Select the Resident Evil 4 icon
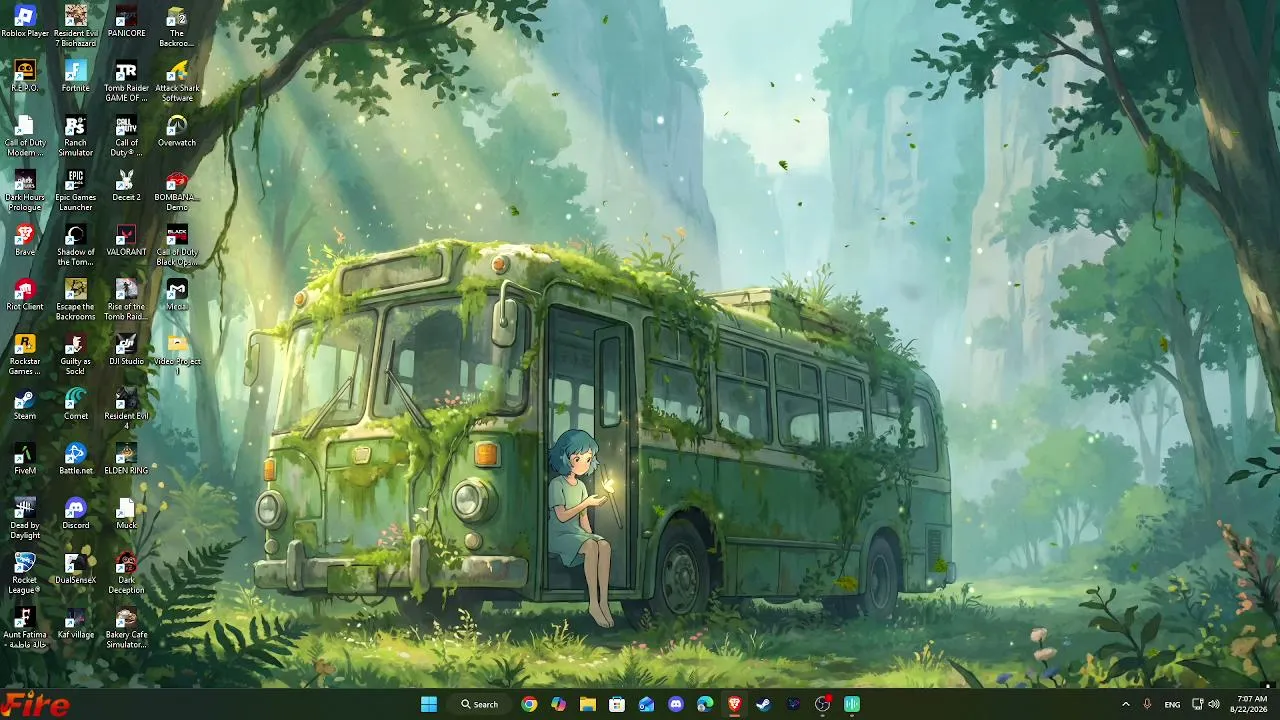The width and height of the screenshot is (1280, 720). coord(126,409)
